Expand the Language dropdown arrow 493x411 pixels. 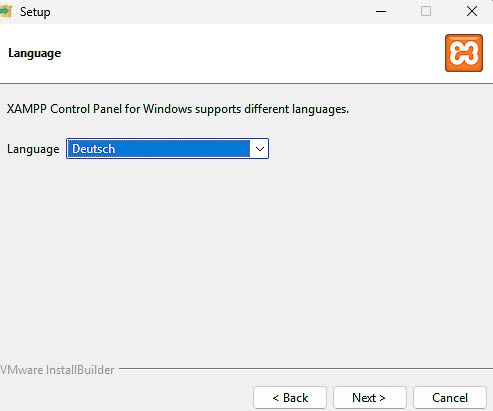(x=260, y=149)
